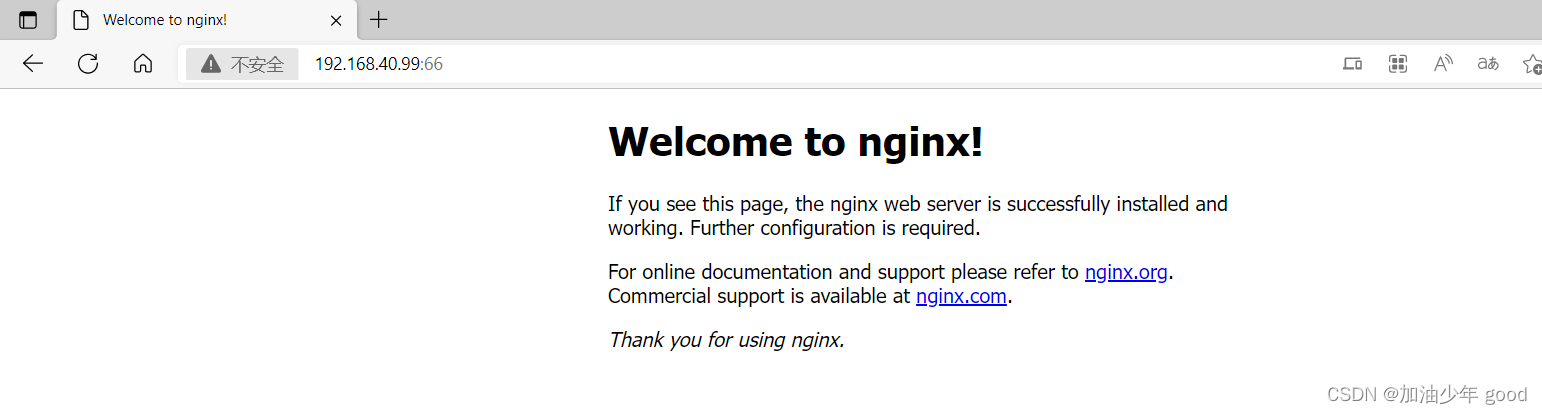Open the apps grid icon in address bar

pos(1398,64)
